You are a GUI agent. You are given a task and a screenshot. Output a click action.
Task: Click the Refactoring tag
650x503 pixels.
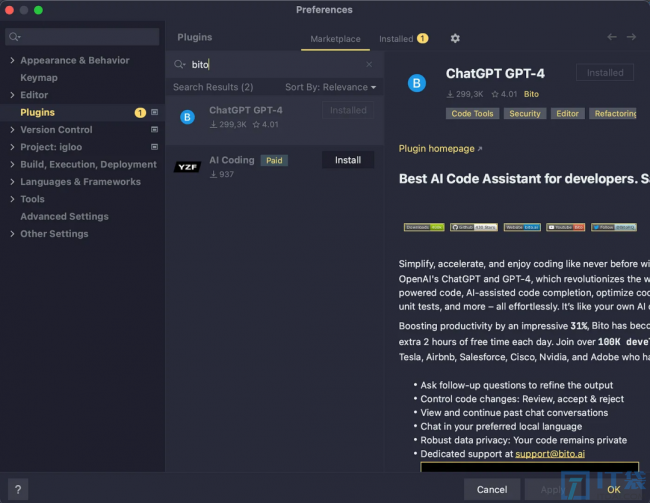(613, 114)
